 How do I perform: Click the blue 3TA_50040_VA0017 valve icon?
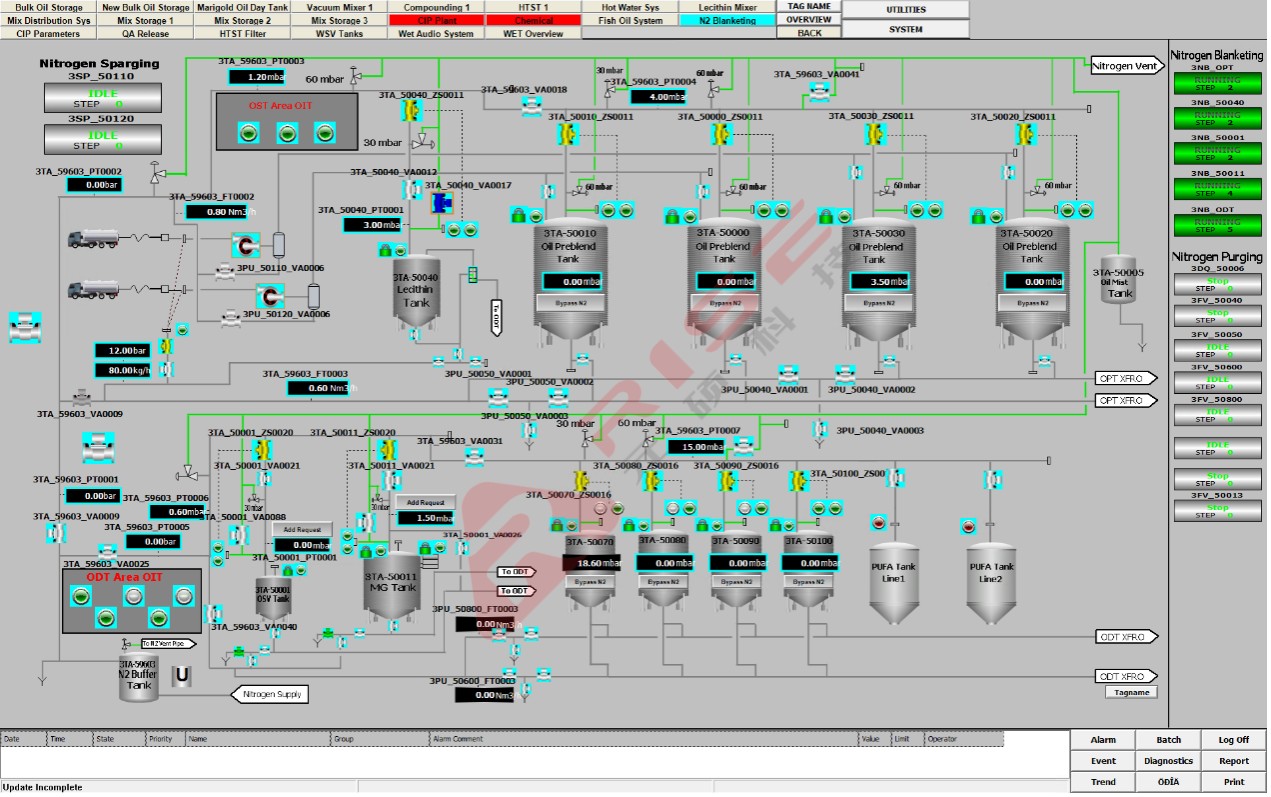(441, 204)
